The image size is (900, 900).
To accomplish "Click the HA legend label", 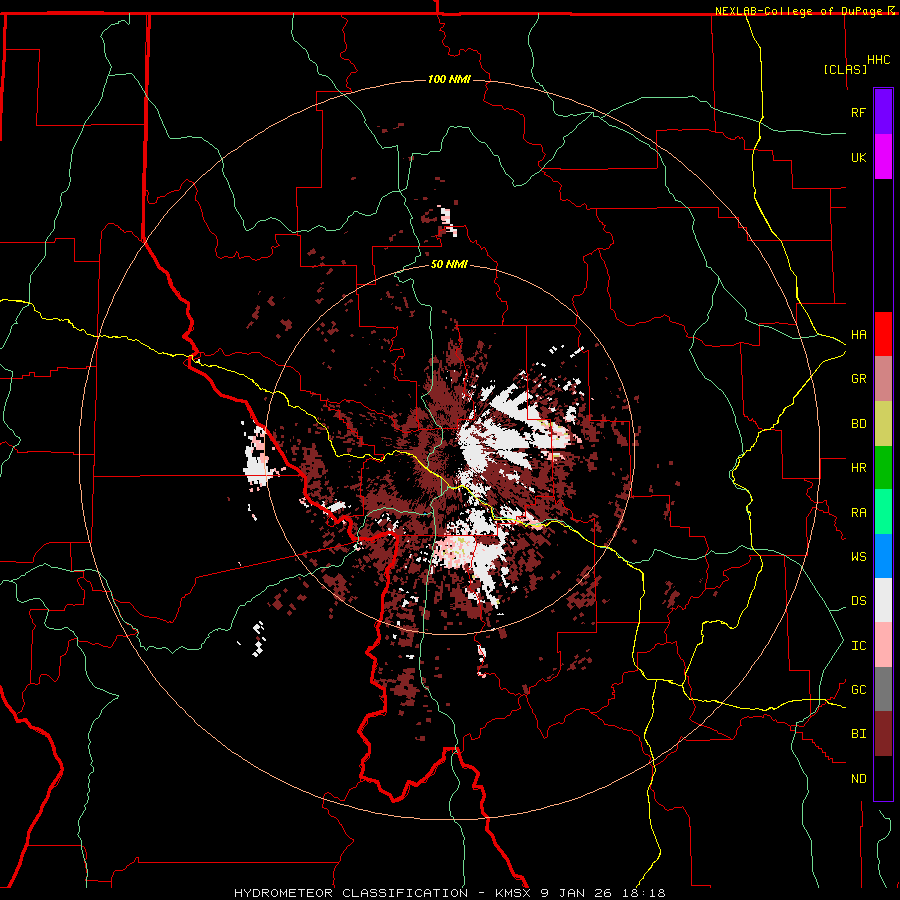I will pos(858,335).
